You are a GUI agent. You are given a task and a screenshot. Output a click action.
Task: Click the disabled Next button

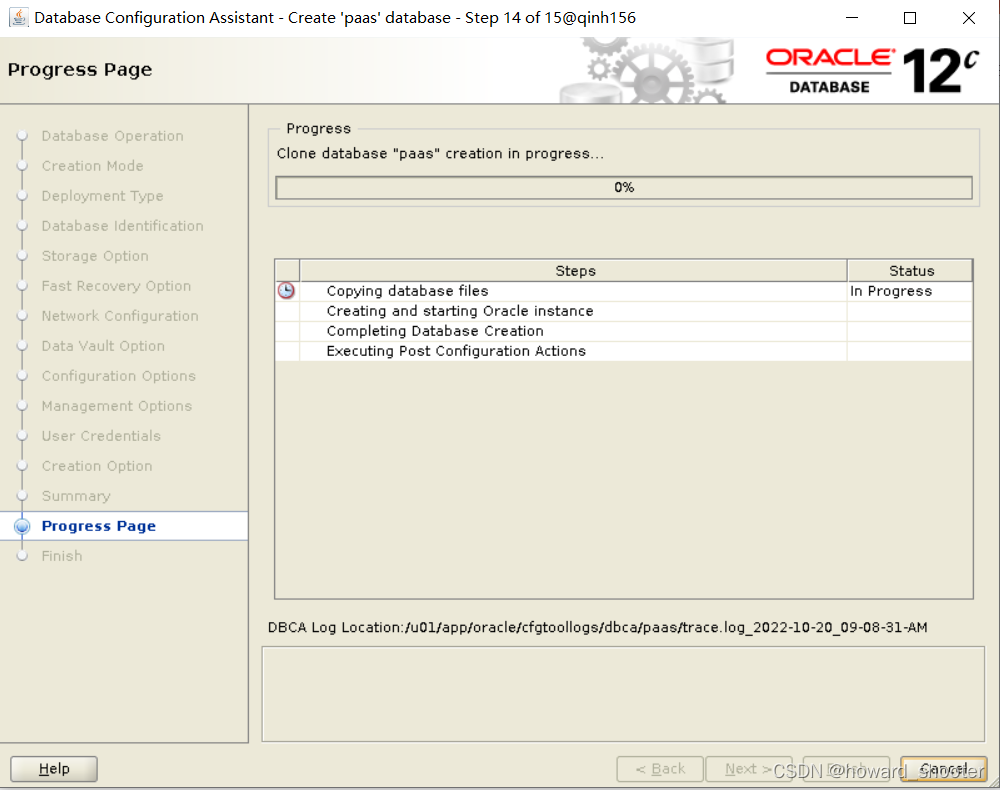(x=749, y=768)
